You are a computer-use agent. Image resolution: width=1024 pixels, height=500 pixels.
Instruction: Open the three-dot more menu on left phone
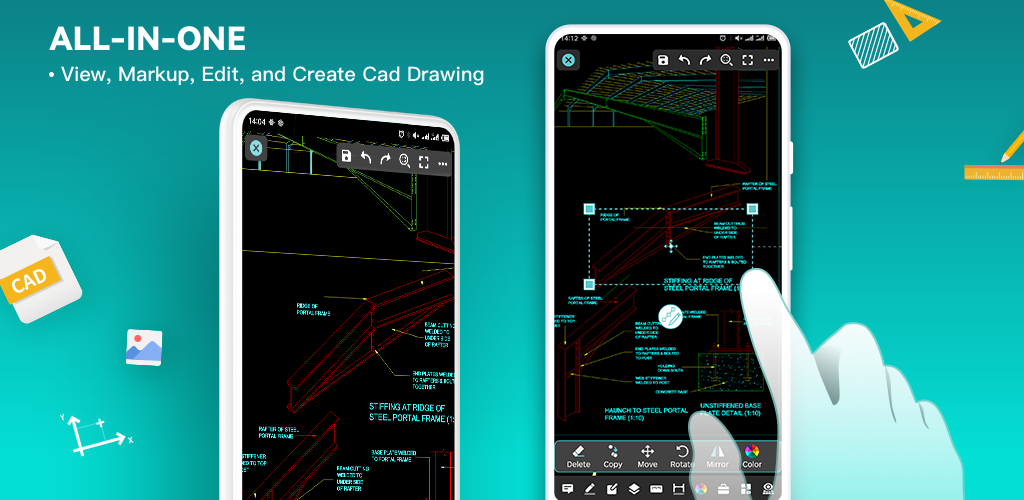pyautogui.click(x=443, y=160)
